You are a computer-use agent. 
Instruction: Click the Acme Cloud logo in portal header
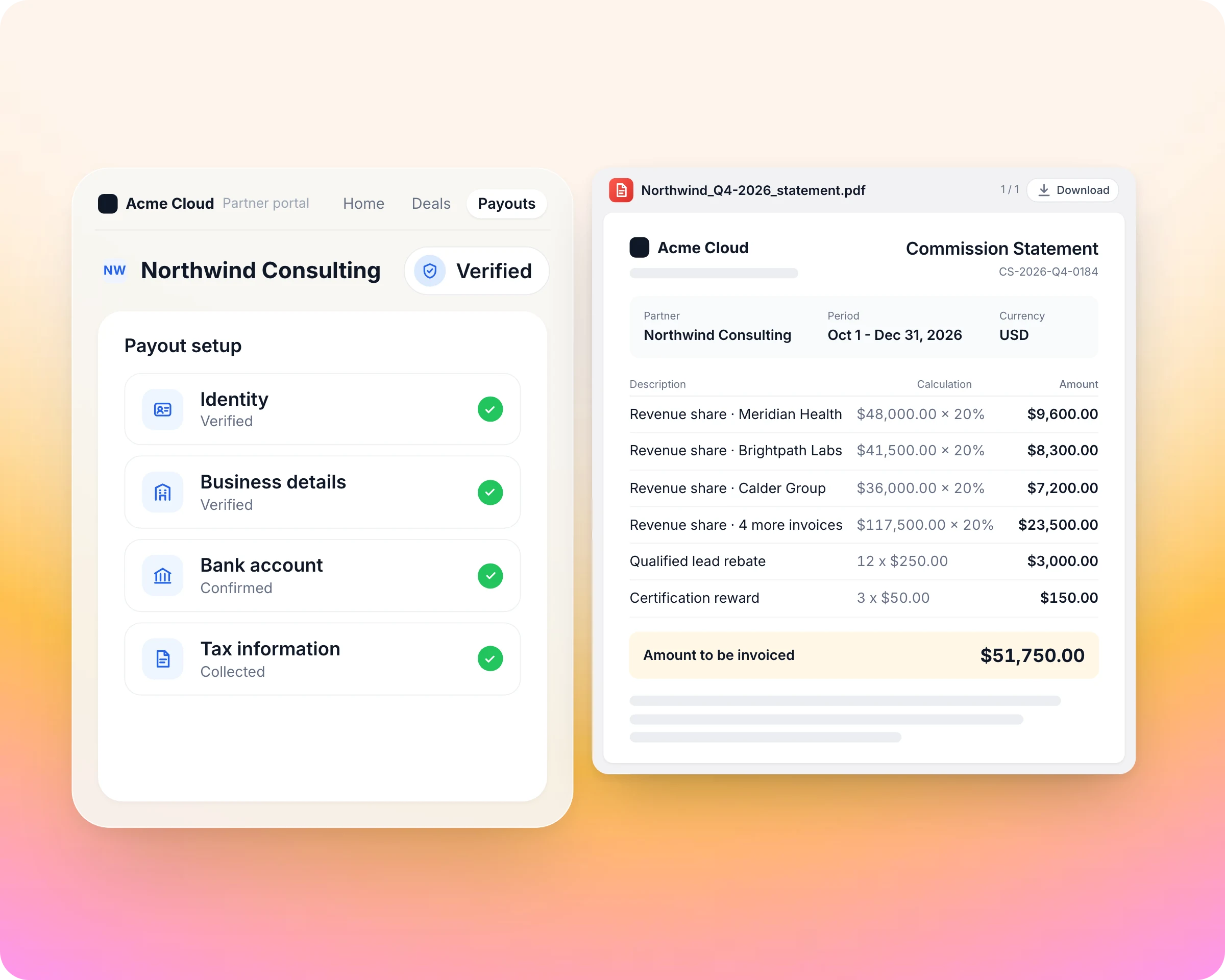[x=107, y=203]
